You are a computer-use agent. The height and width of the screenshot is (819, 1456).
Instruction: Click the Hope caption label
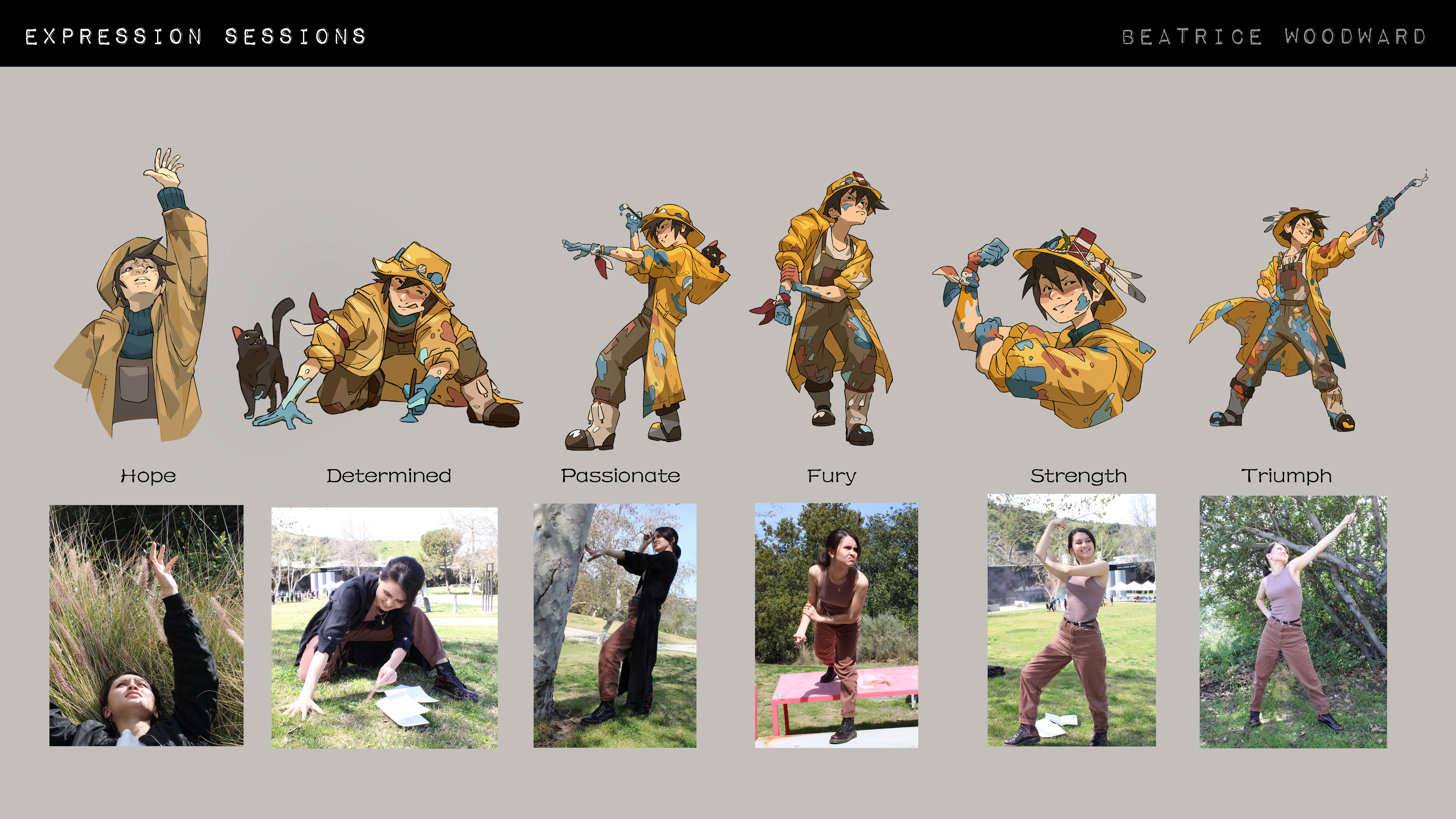point(148,476)
